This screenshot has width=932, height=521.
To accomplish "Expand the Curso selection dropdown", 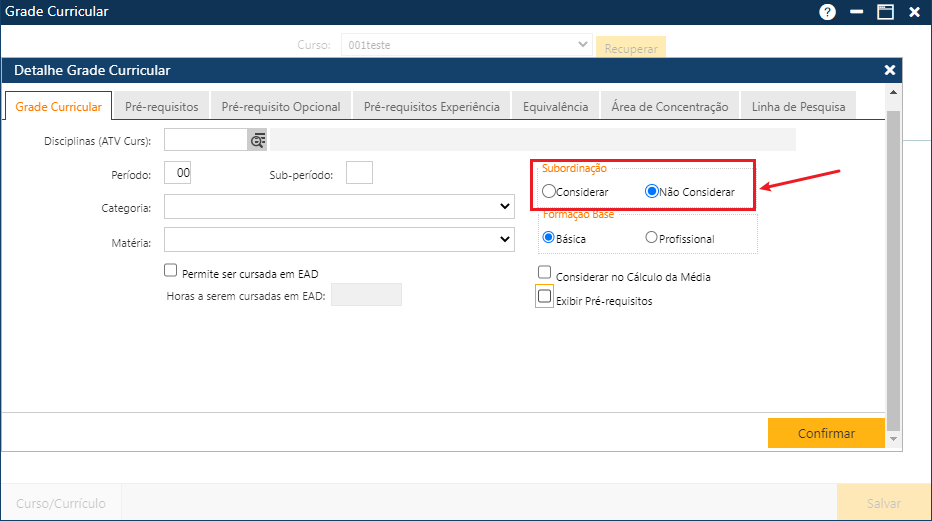I will pos(584,45).
